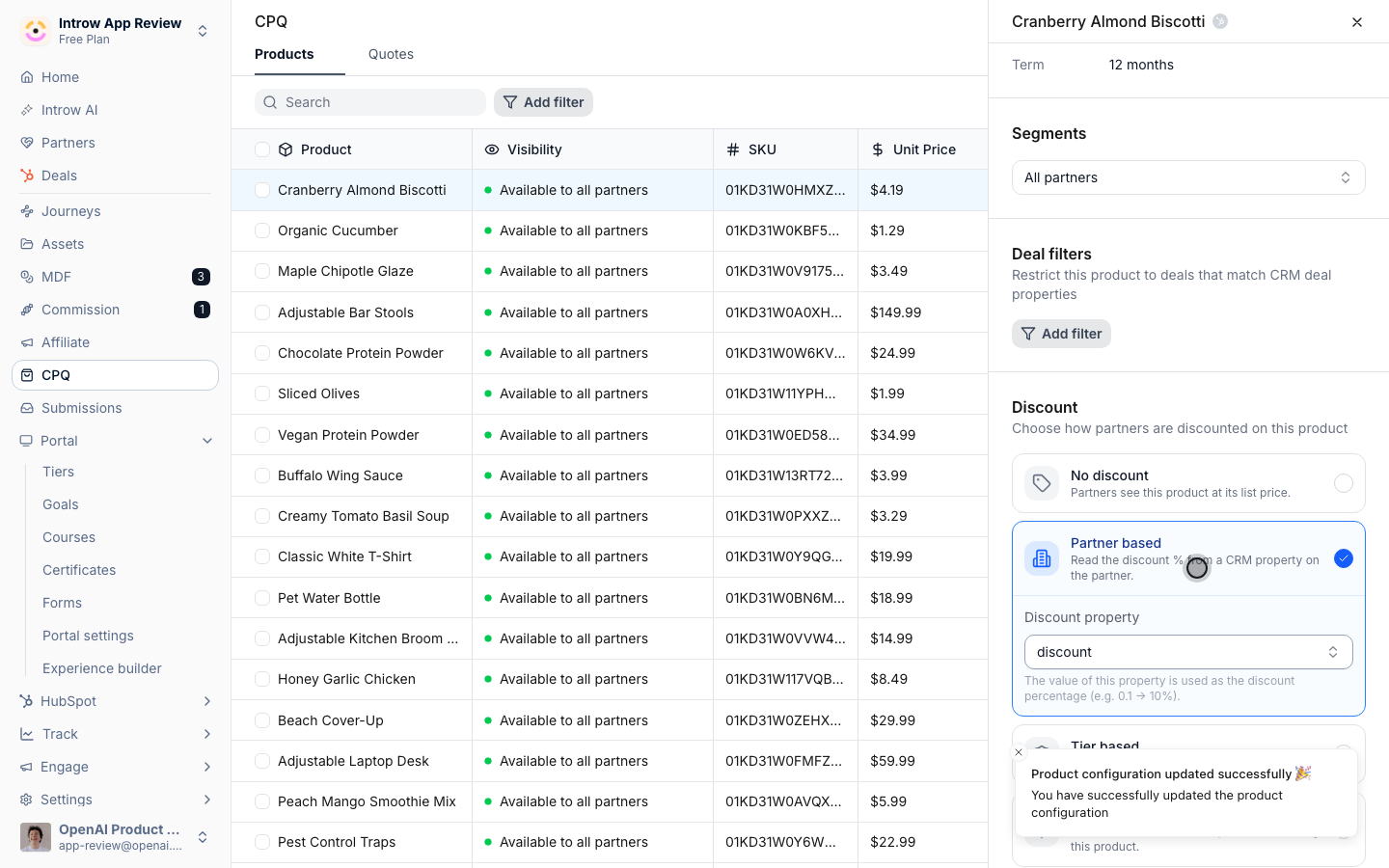Open Goals under Portal
This screenshot has height=868, width=1389.
click(61, 504)
